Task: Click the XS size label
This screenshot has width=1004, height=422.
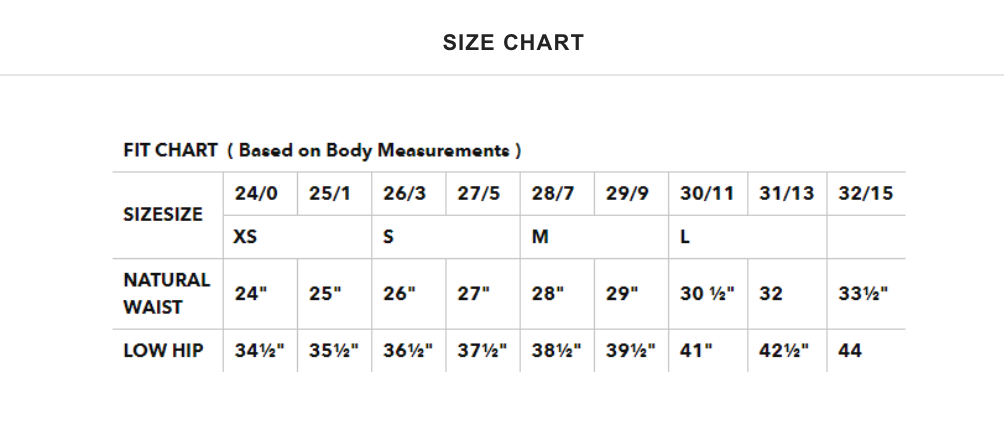Action: tap(245, 237)
